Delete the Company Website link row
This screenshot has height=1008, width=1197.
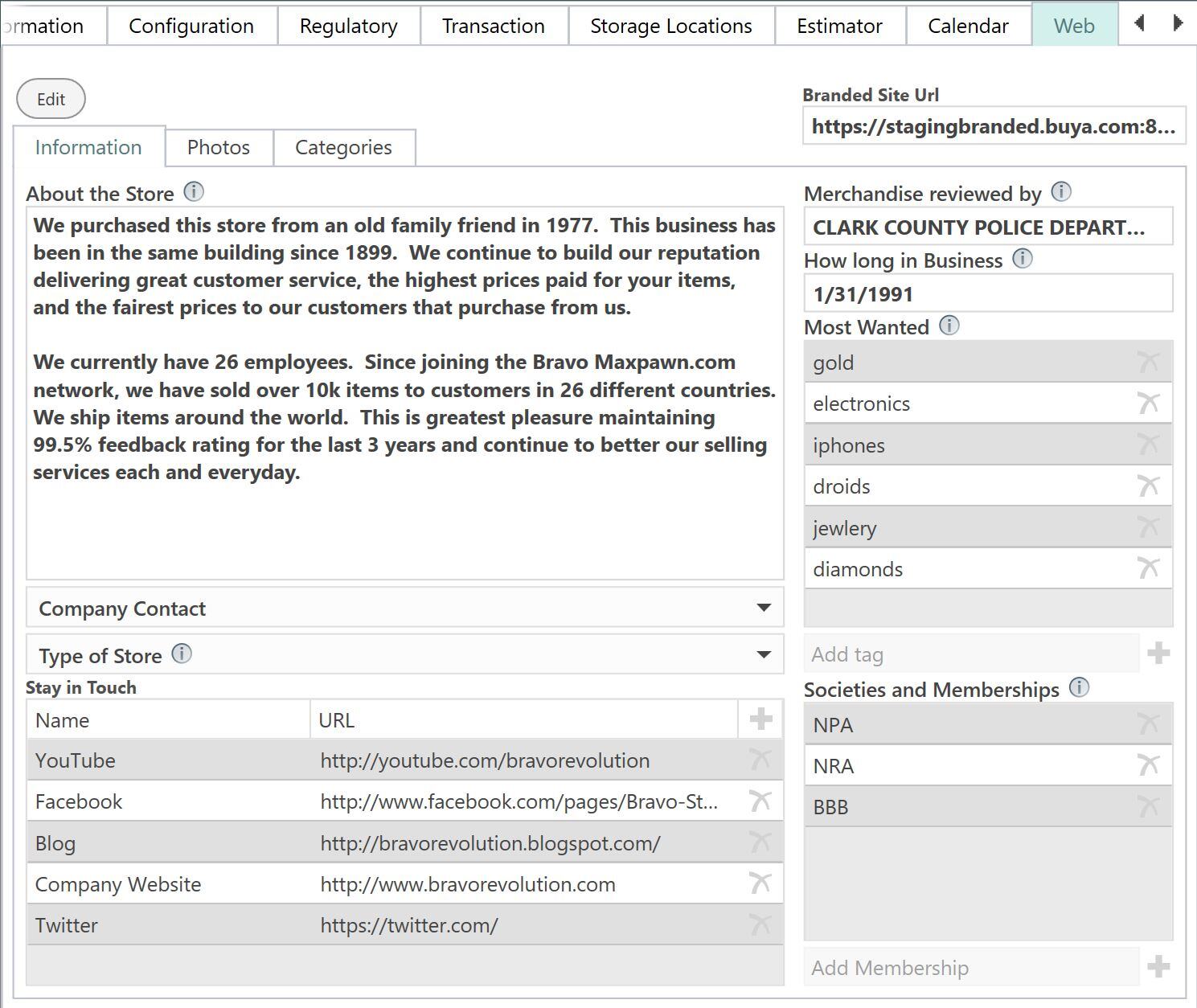(760, 883)
